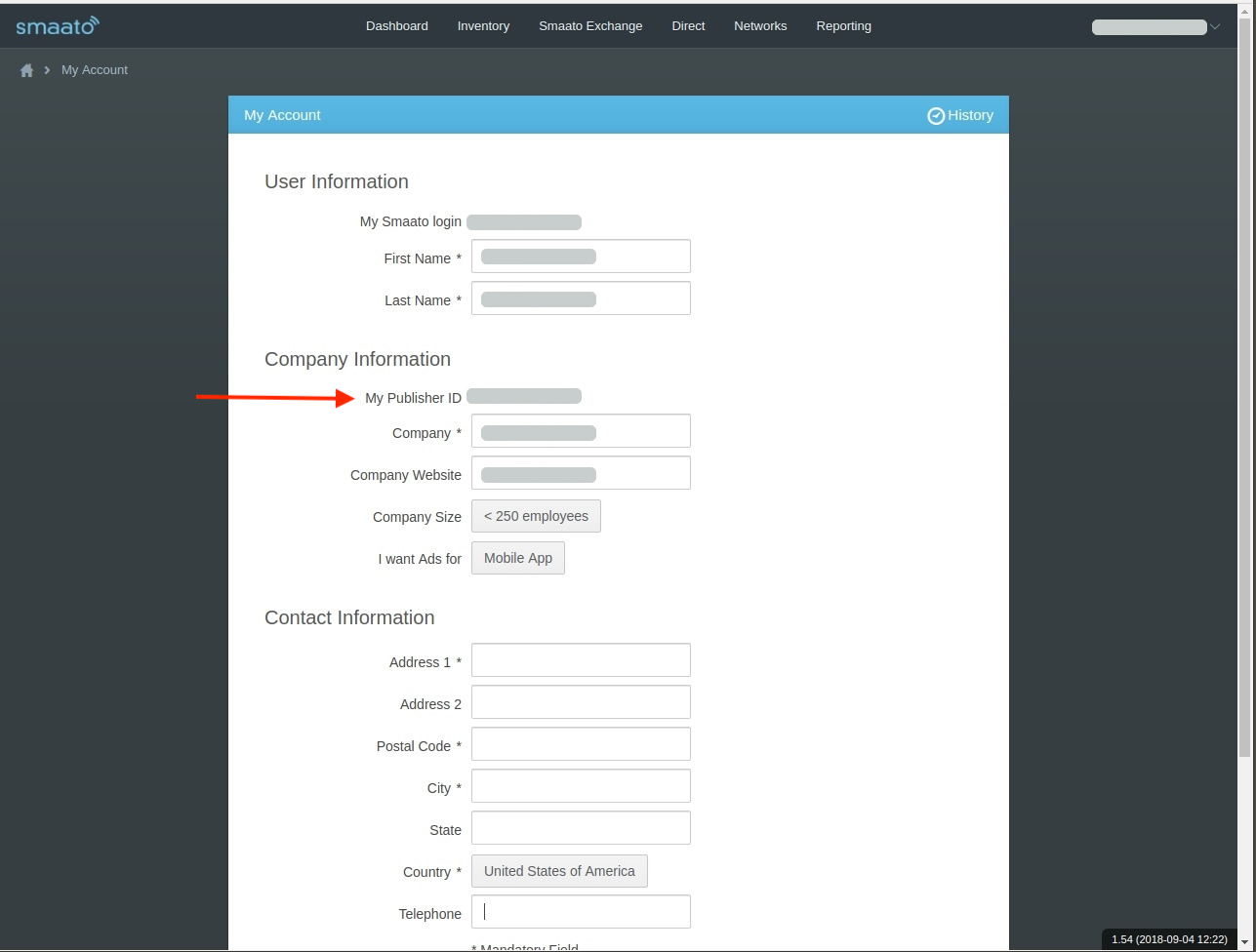This screenshot has width=1256, height=952.
Task: Open the Inventory menu
Action: coord(483,26)
